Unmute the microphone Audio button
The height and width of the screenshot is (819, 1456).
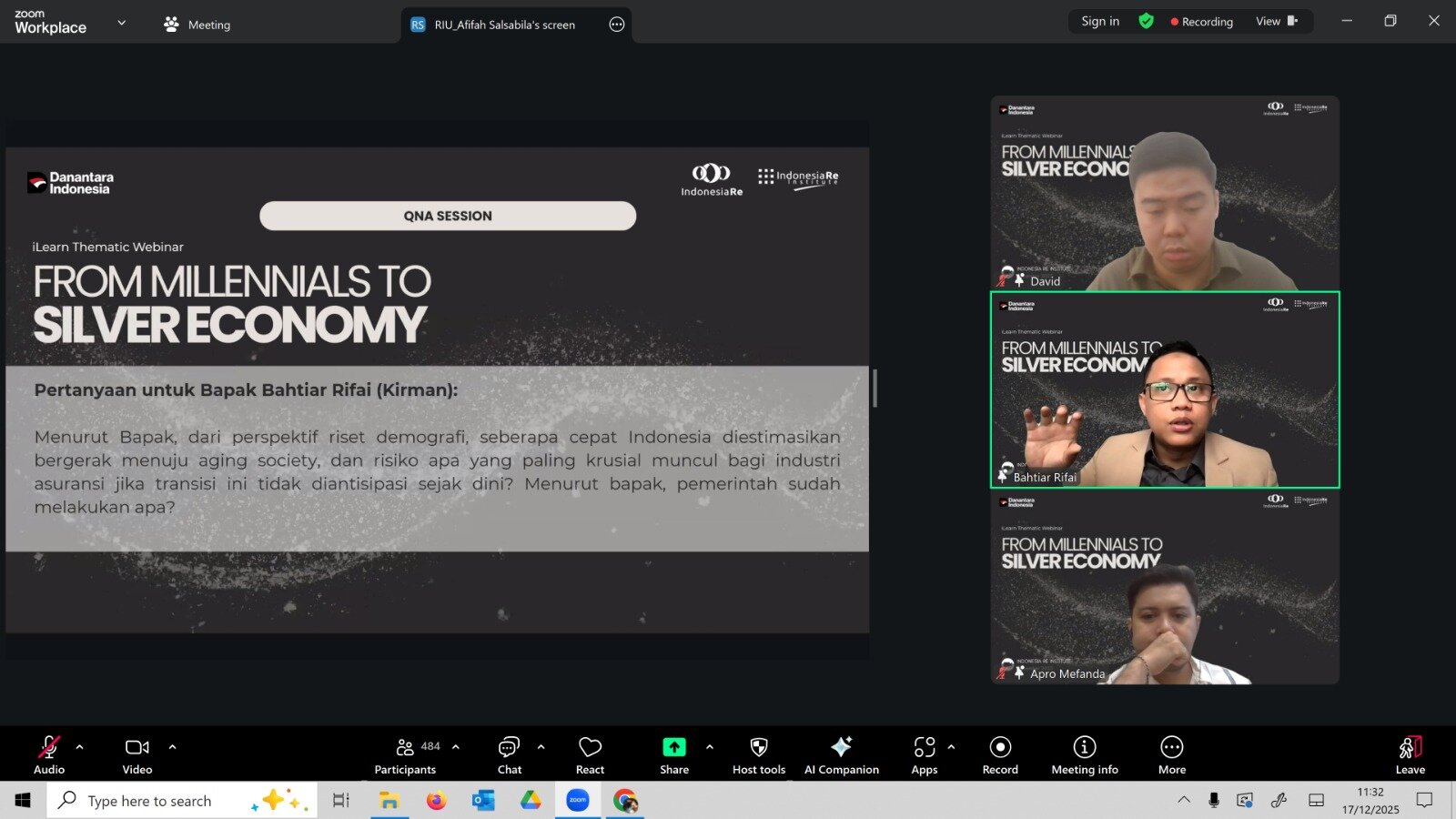[49, 754]
